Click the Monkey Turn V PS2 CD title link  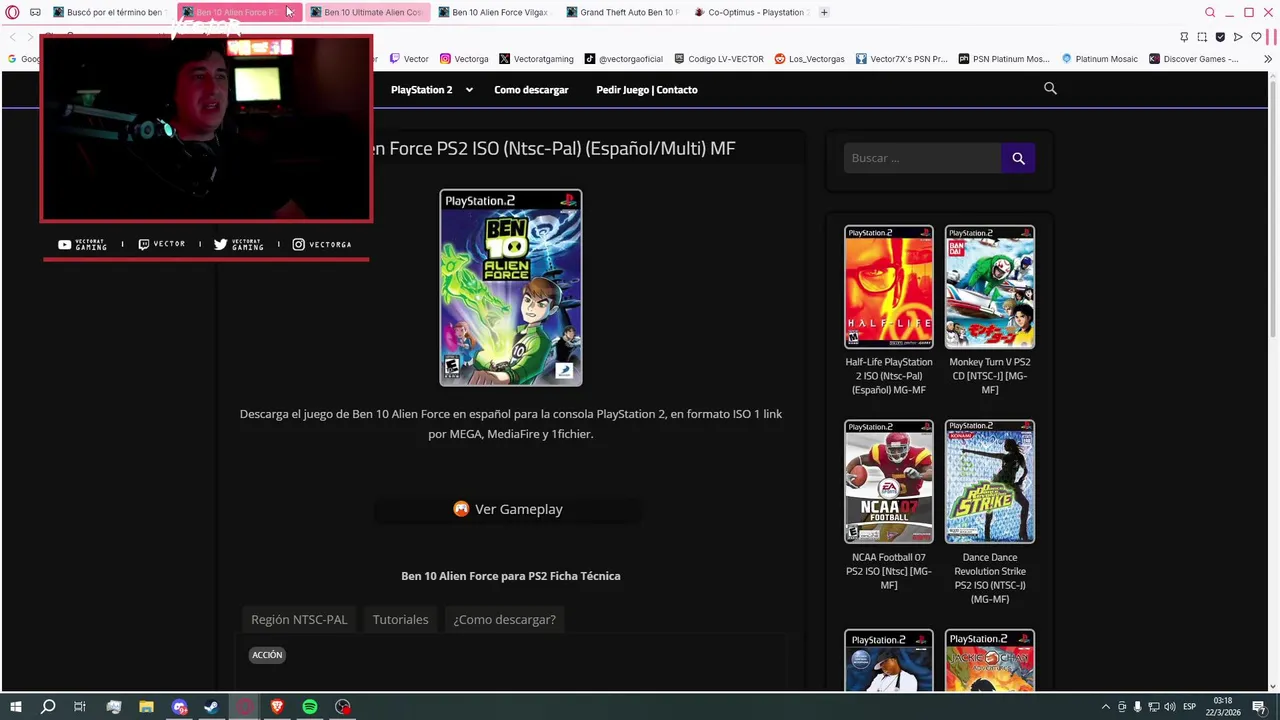[990, 376]
